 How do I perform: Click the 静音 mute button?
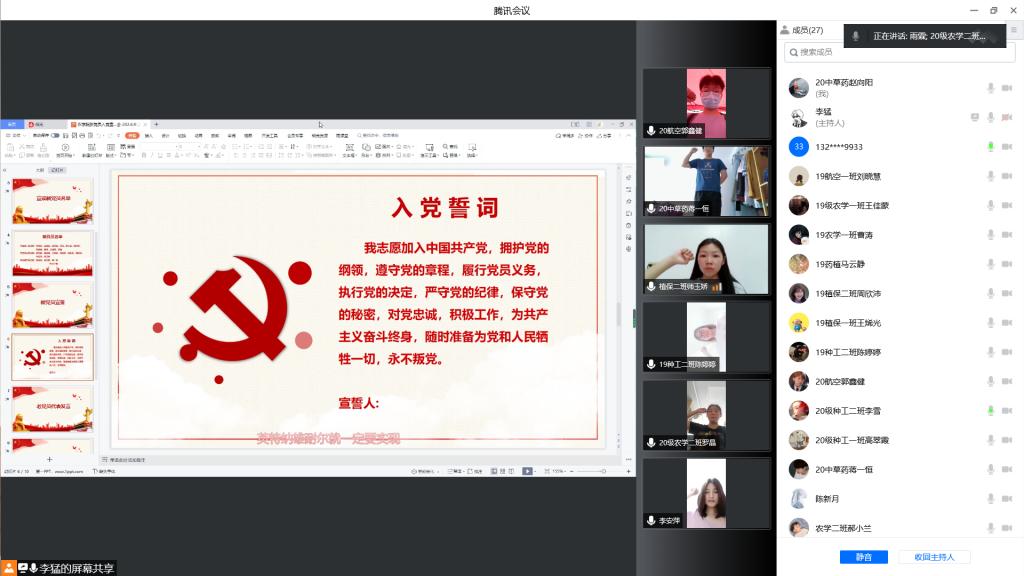[863, 557]
